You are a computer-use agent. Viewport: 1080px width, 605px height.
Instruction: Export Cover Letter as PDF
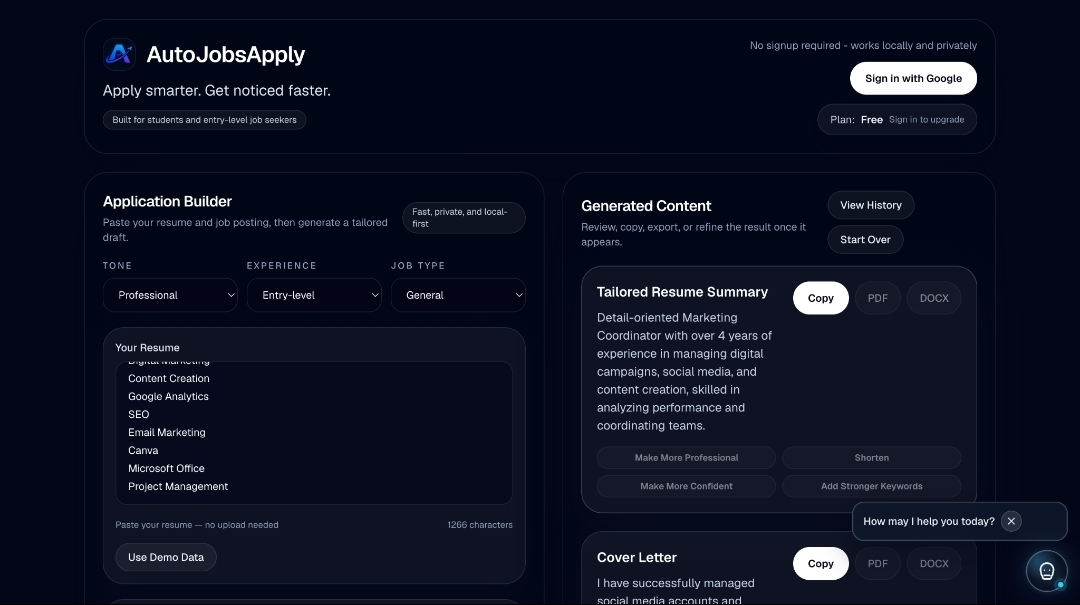(x=878, y=564)
